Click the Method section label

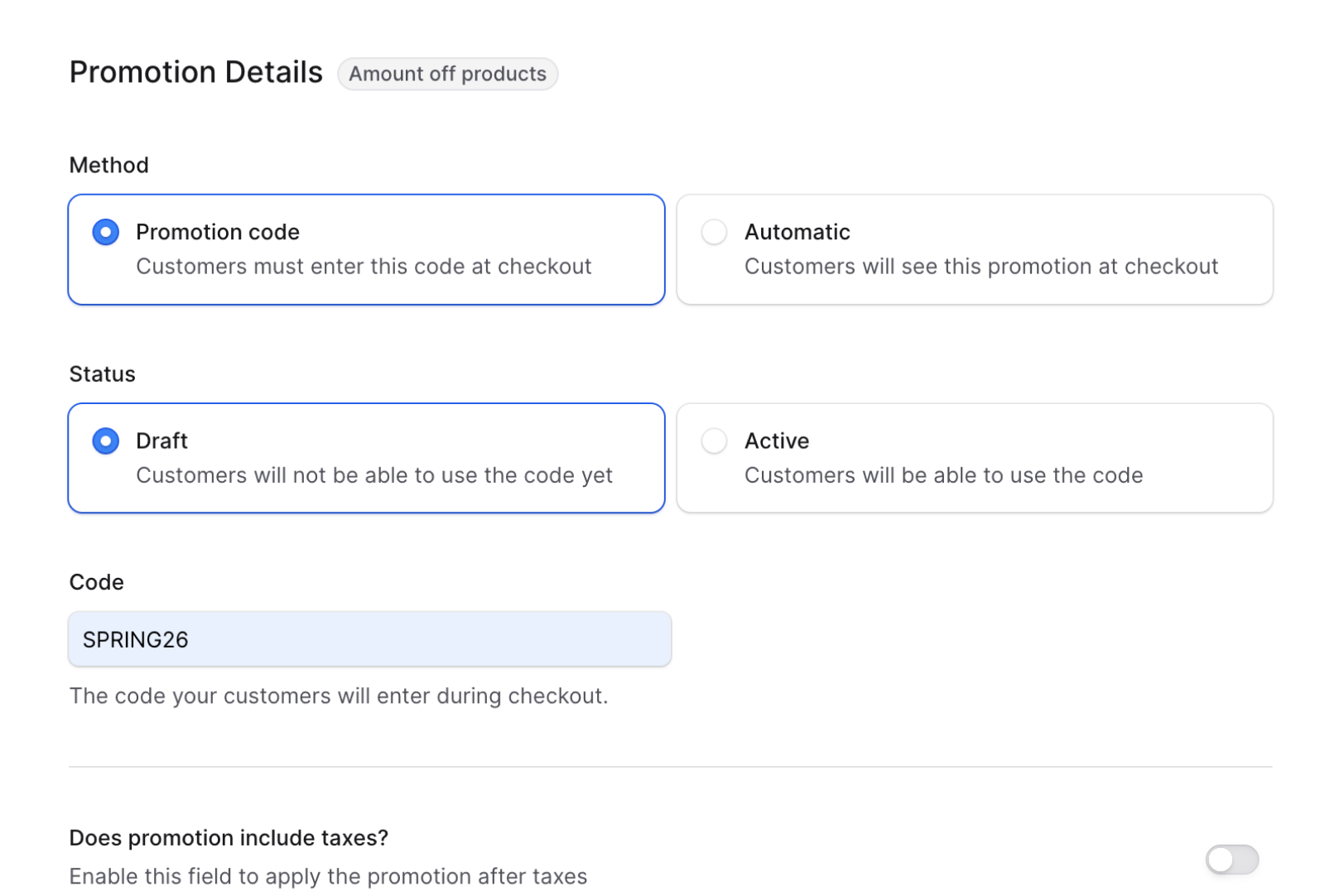coord(108,165)
